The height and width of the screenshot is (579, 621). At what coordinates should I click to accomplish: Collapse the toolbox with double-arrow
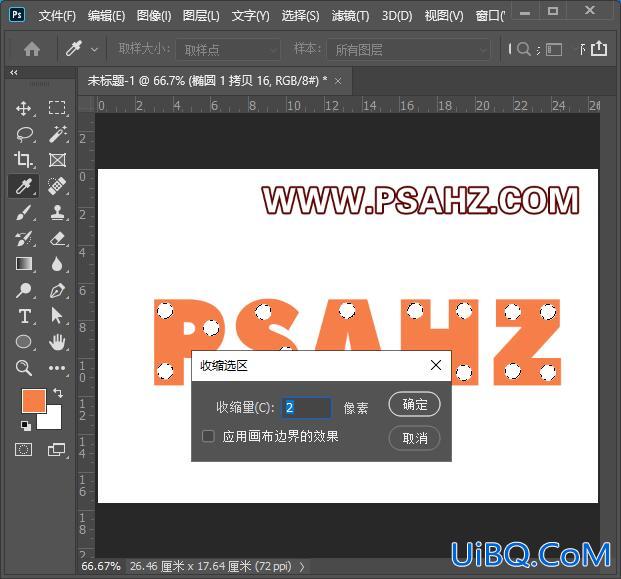coord(14,72)
